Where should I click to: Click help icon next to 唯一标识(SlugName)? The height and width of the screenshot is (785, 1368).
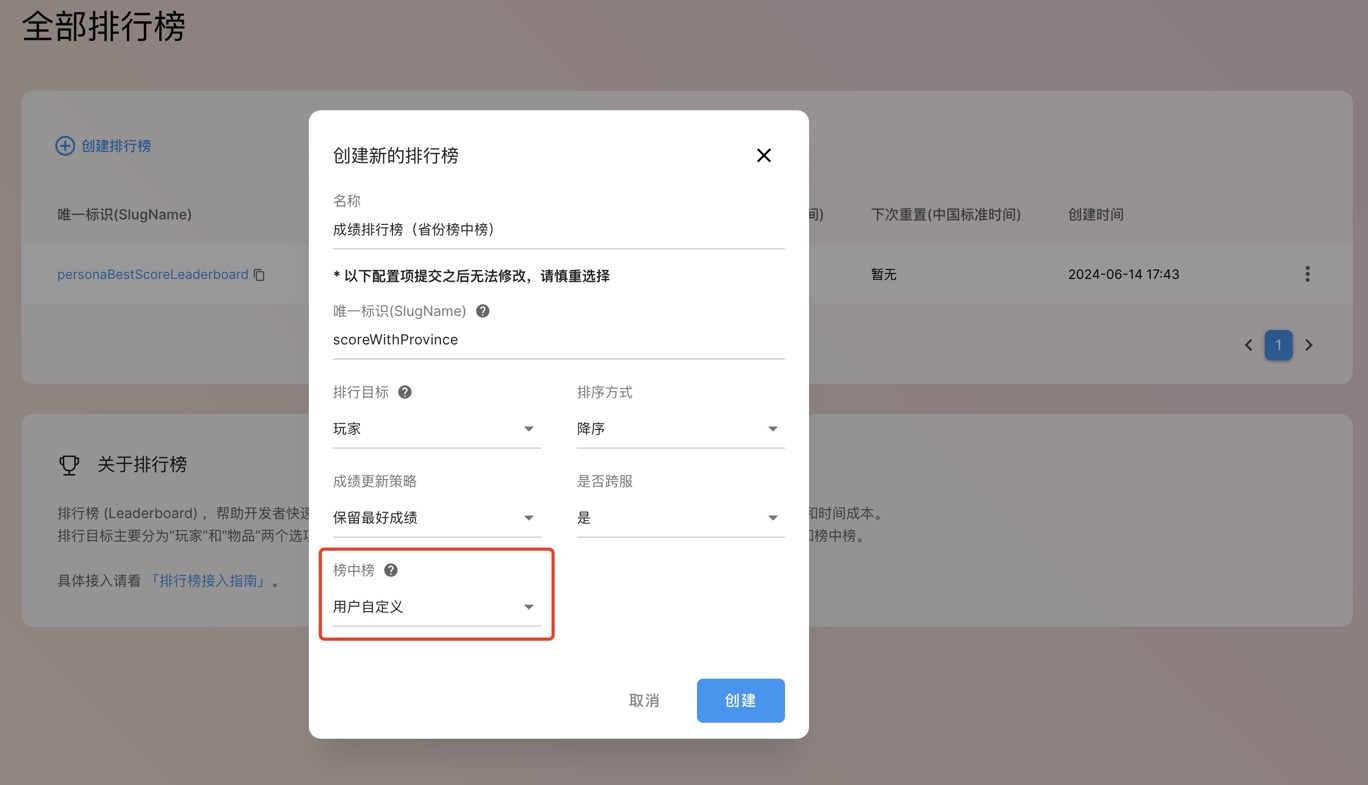click(x=483, y=311)
